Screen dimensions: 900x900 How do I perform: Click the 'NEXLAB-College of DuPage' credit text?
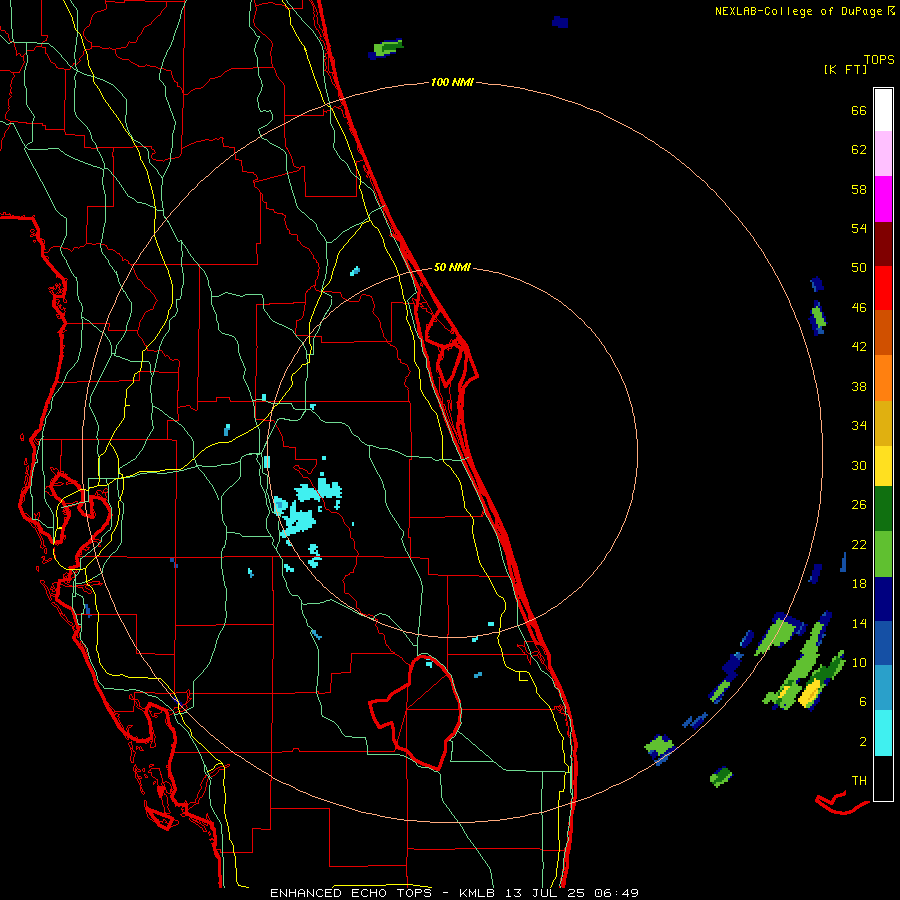coord(799,11)
